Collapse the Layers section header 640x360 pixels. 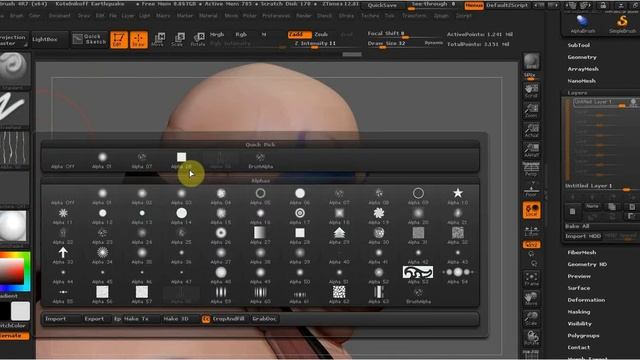577,93
